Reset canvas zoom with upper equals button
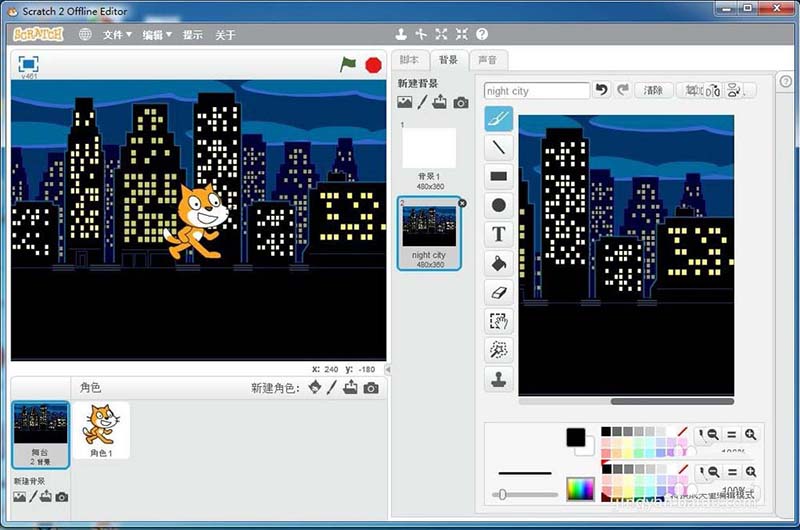This screenshot has width=800, height=530. click(x=732, y=434)
